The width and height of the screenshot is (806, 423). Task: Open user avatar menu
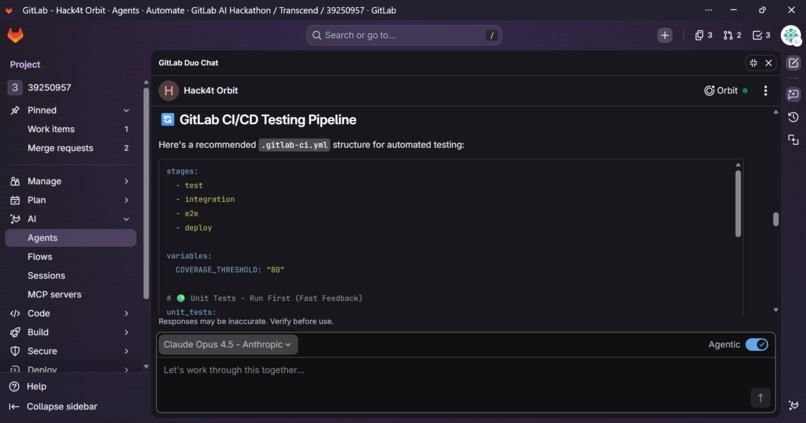[x=791, y=35]
